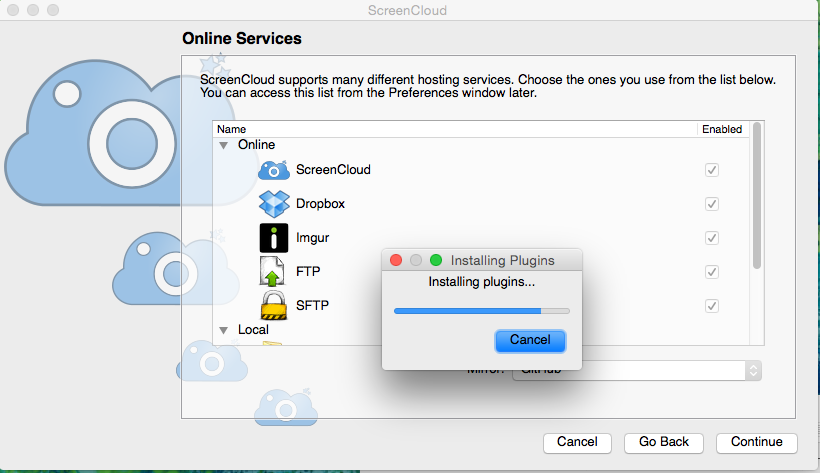Toggle Imgur enabled checkbox

pyautogui.click(x=711, y=238)
